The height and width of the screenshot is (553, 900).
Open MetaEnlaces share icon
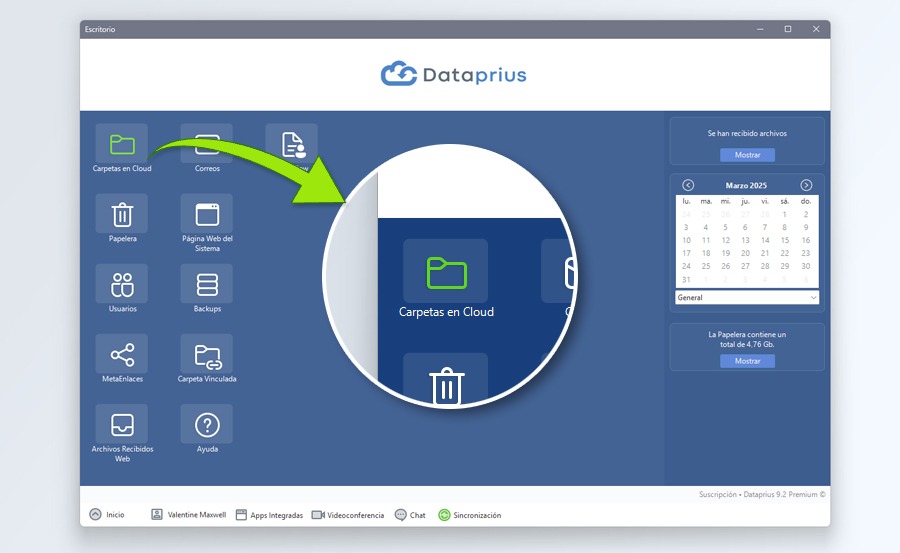click(x=122, y=354)
